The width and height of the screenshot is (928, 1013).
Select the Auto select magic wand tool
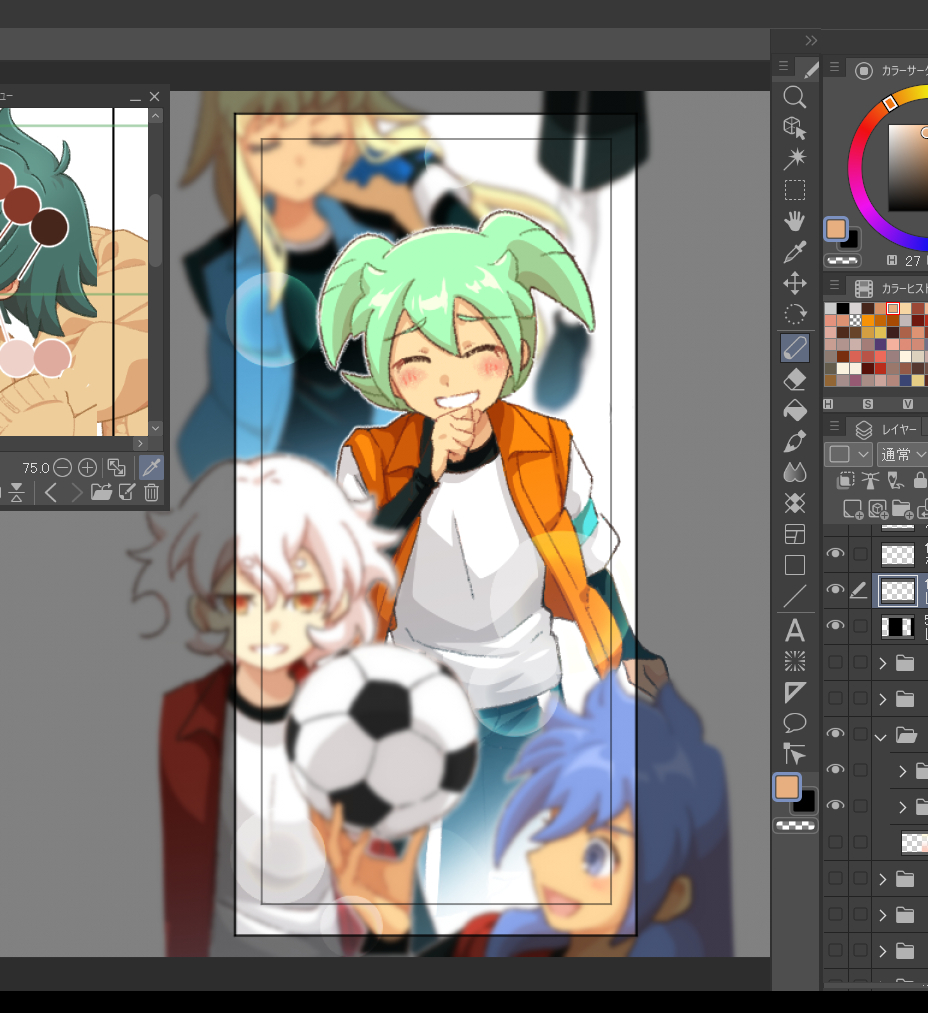tap(794, 158)
